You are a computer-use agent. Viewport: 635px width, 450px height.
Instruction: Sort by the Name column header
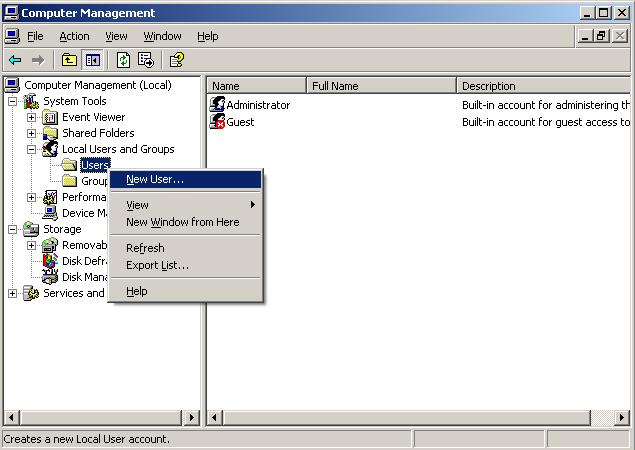257,86
